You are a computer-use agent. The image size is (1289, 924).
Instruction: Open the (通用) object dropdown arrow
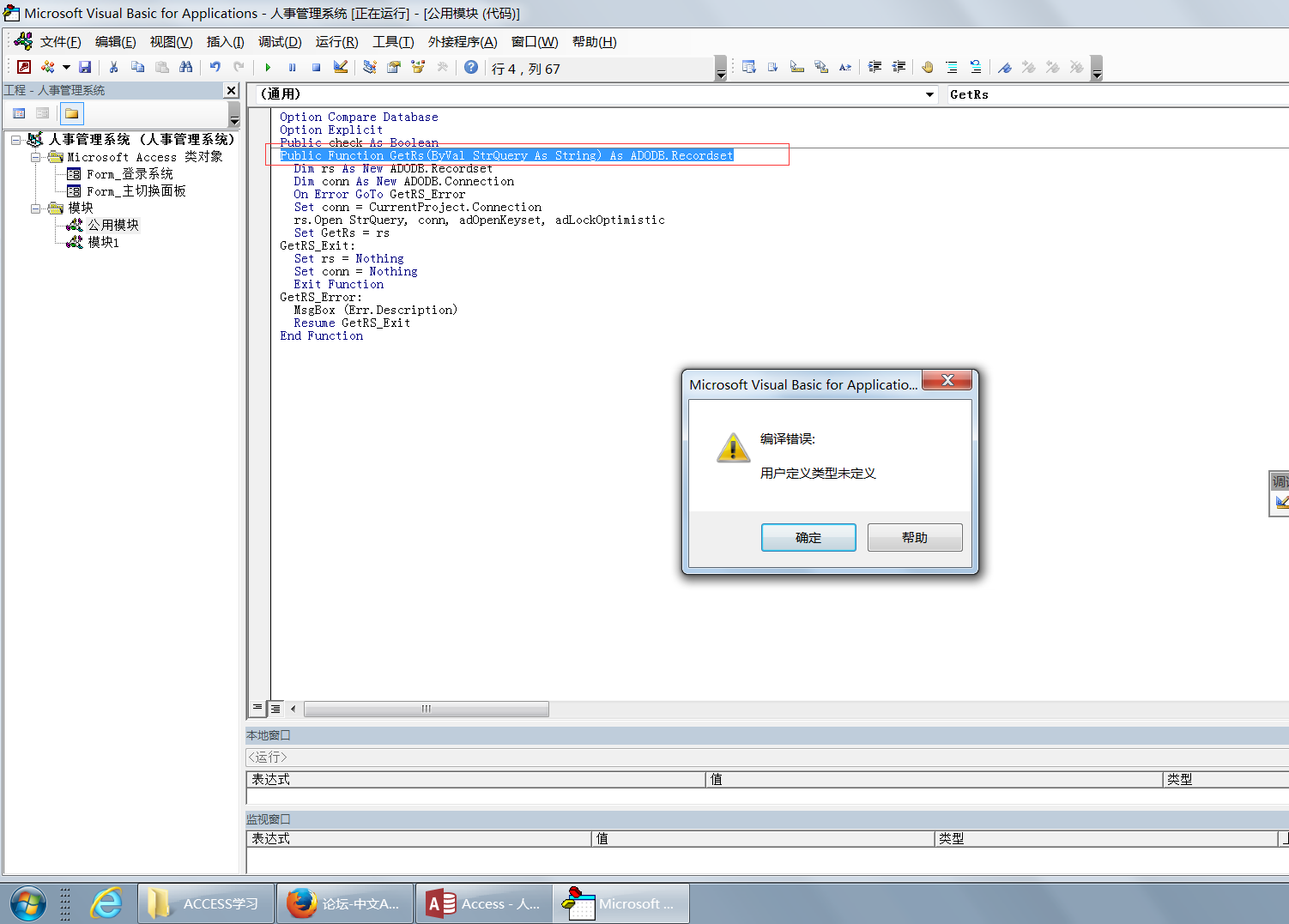(x=929, y=94)
